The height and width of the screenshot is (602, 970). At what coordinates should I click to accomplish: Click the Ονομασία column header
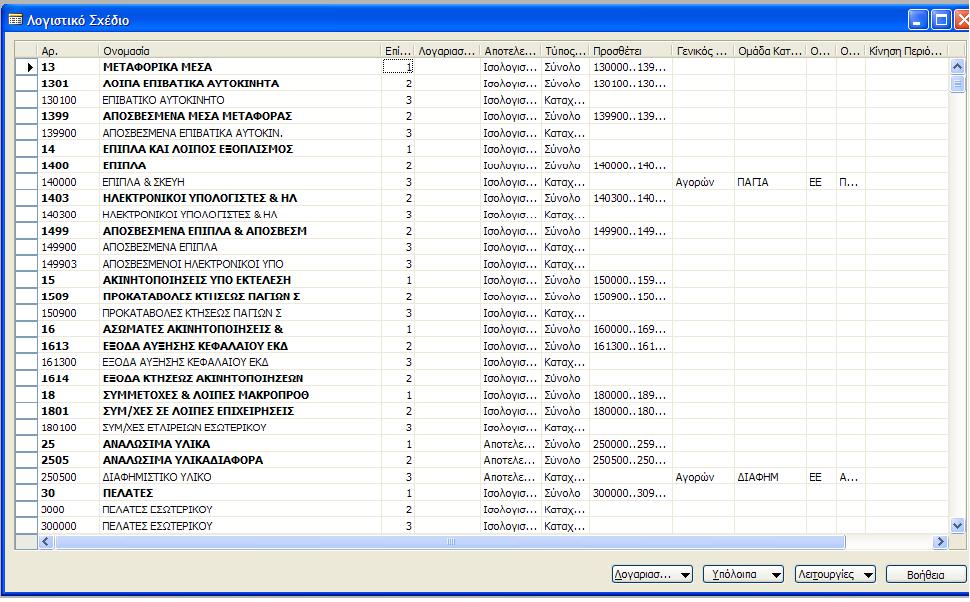coord(239,51)
